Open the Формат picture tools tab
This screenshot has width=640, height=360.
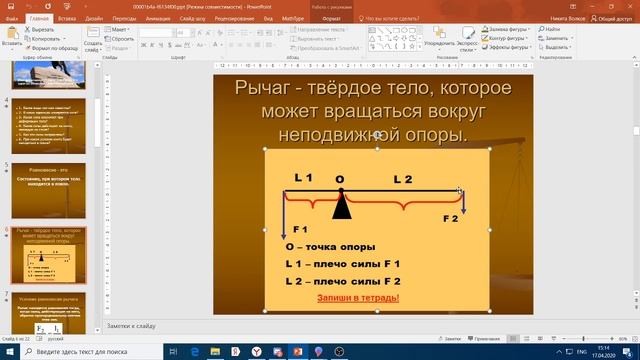(x=331, y=19)
